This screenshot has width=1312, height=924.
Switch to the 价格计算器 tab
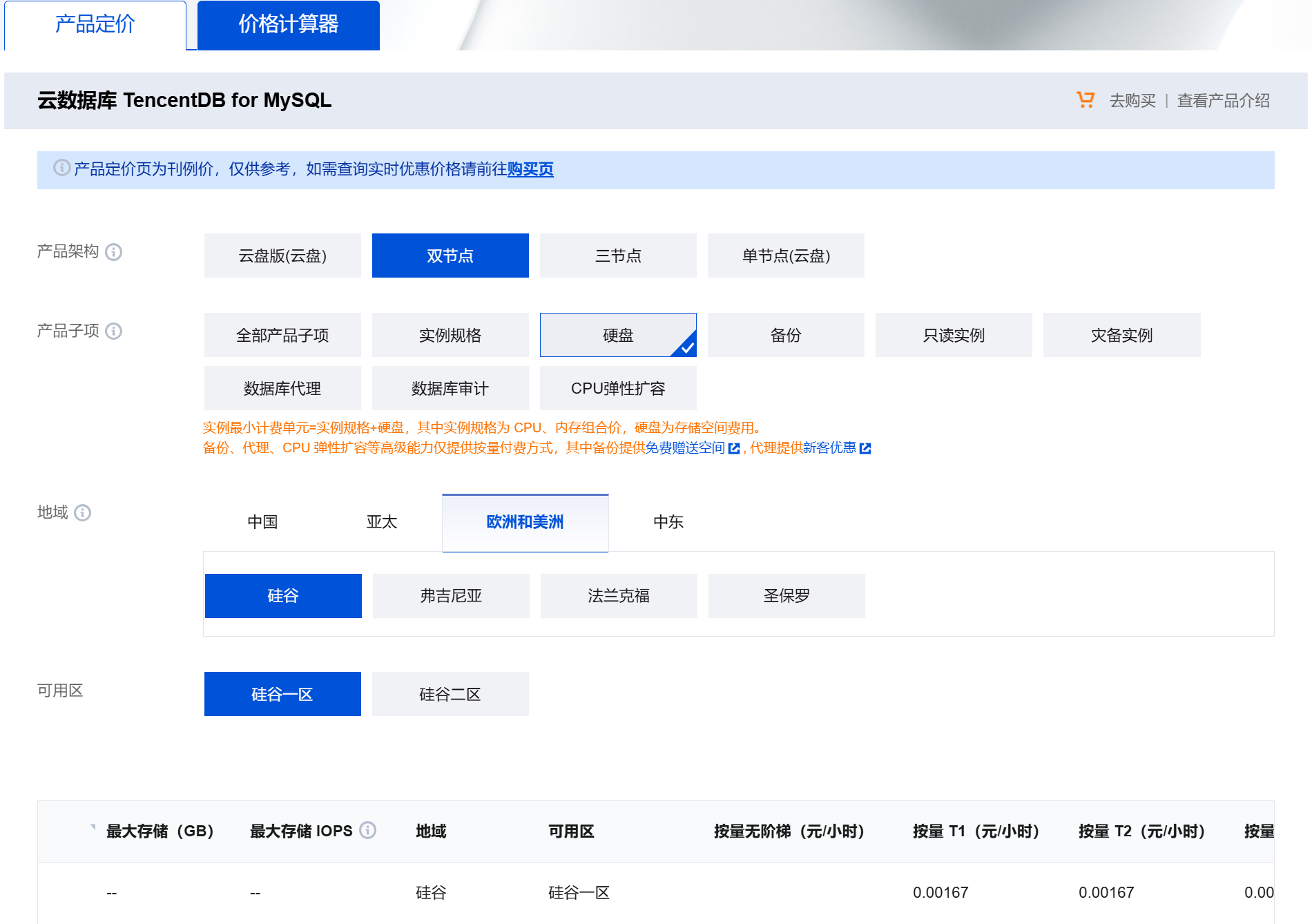(289, 25)
